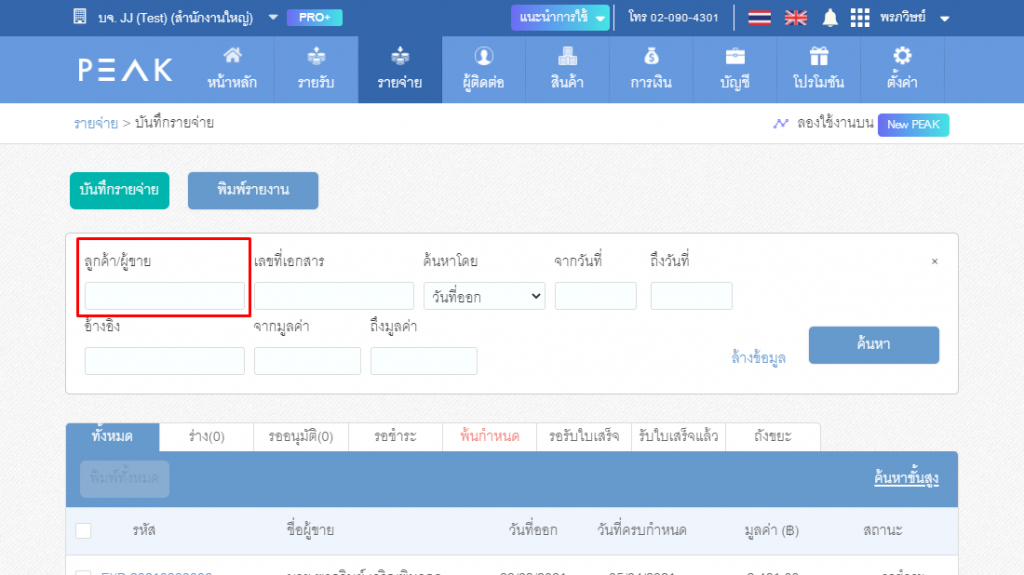Viewport: 1024px width, 575px height.
Task: Click the PRO+ badge
Action: tap(314, 18)
